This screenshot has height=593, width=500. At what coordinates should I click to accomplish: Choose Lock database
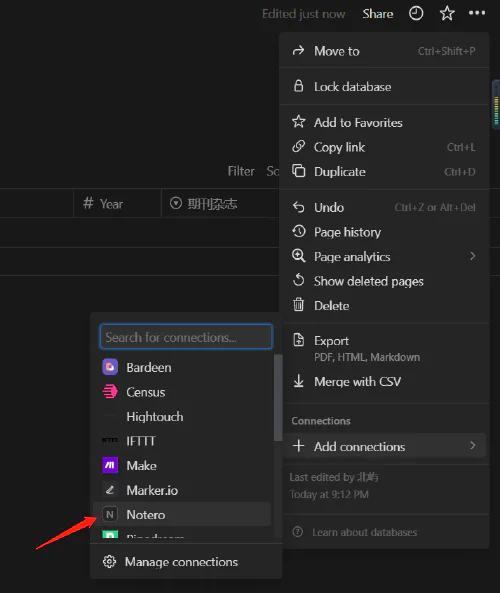(384, 87)
